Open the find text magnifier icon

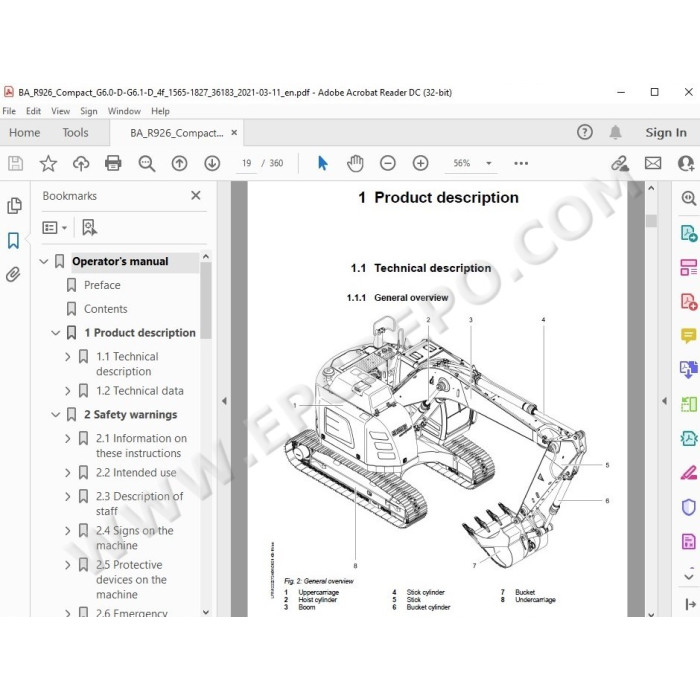pos(146,163)
